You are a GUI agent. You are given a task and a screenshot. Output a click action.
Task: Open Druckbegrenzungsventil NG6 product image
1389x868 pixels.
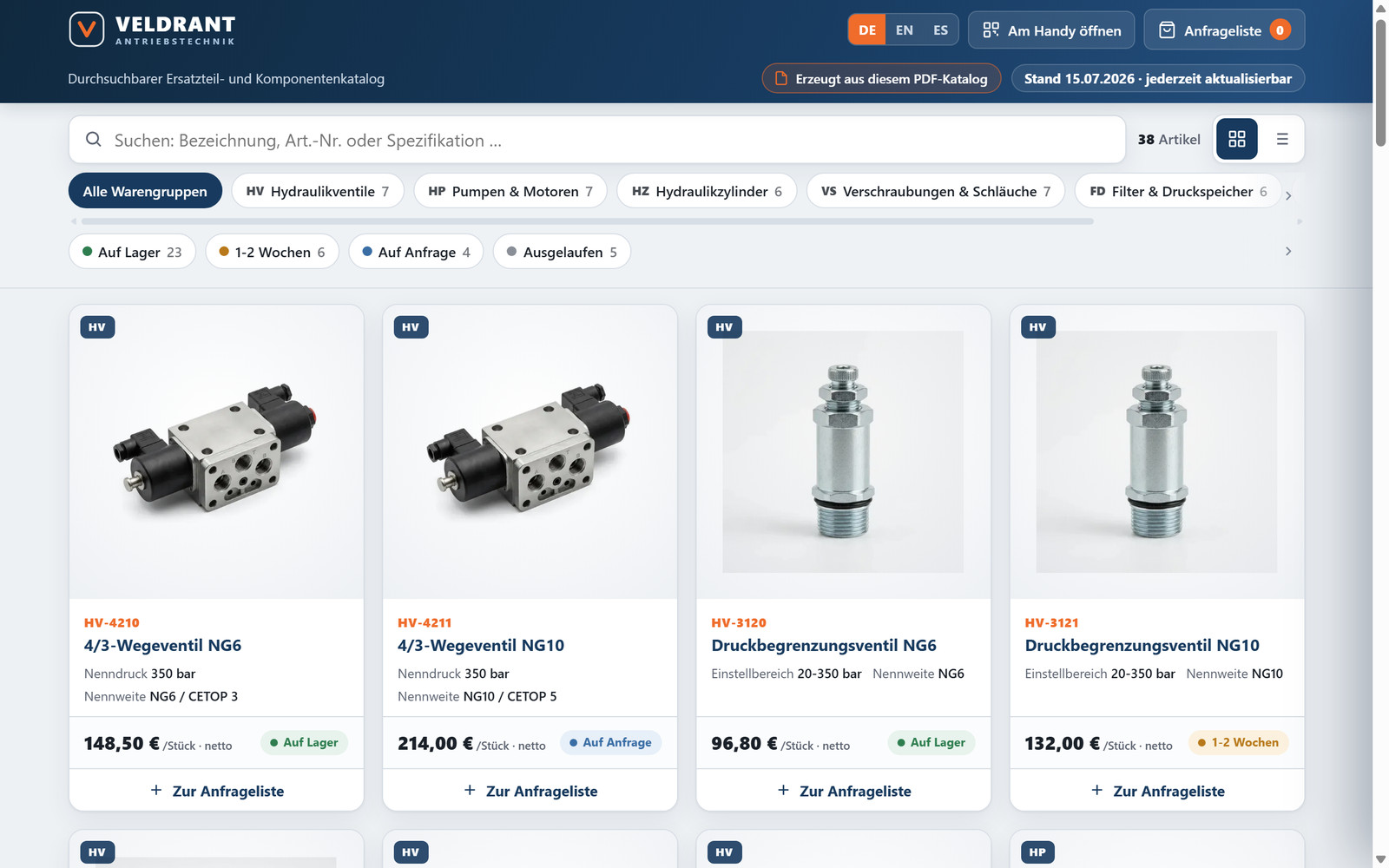click(844, 451)
